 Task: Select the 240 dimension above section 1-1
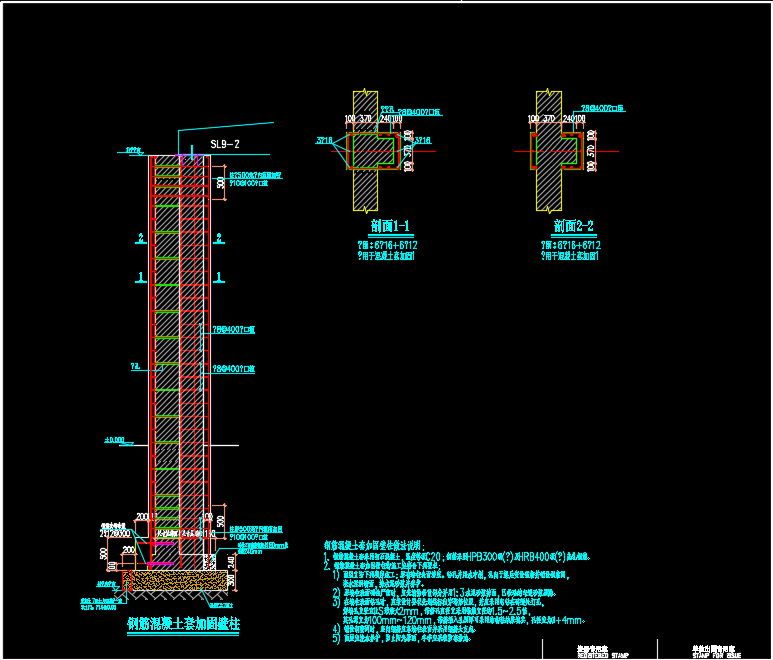(386, 119)
